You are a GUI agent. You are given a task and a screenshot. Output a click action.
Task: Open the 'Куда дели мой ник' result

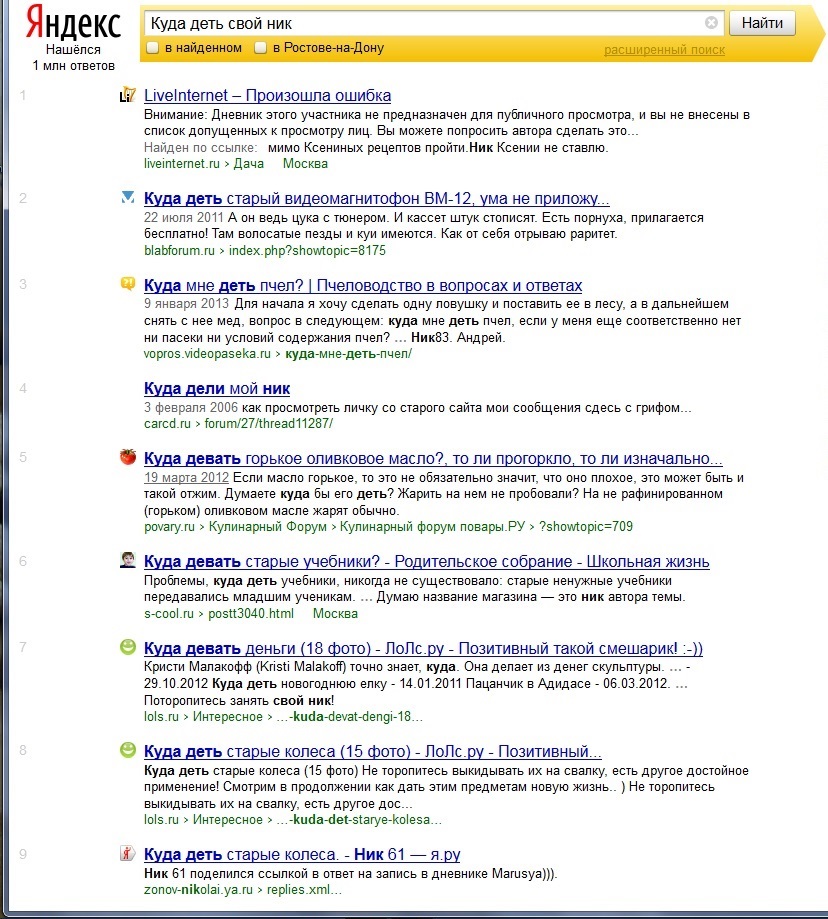click(x=217, y=389)
